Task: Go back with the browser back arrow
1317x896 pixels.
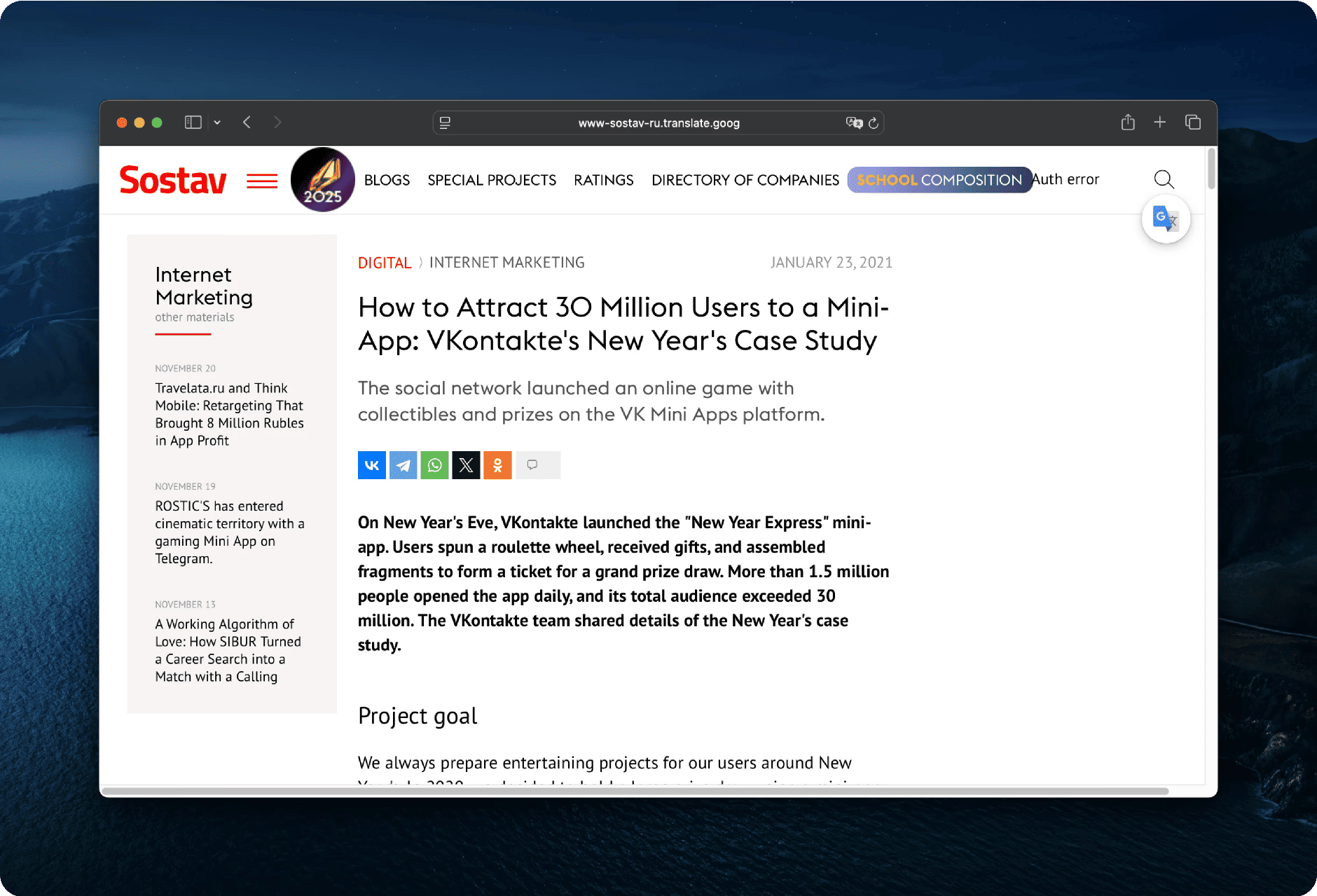Action: pyautogui.click(x=247, y=123)
